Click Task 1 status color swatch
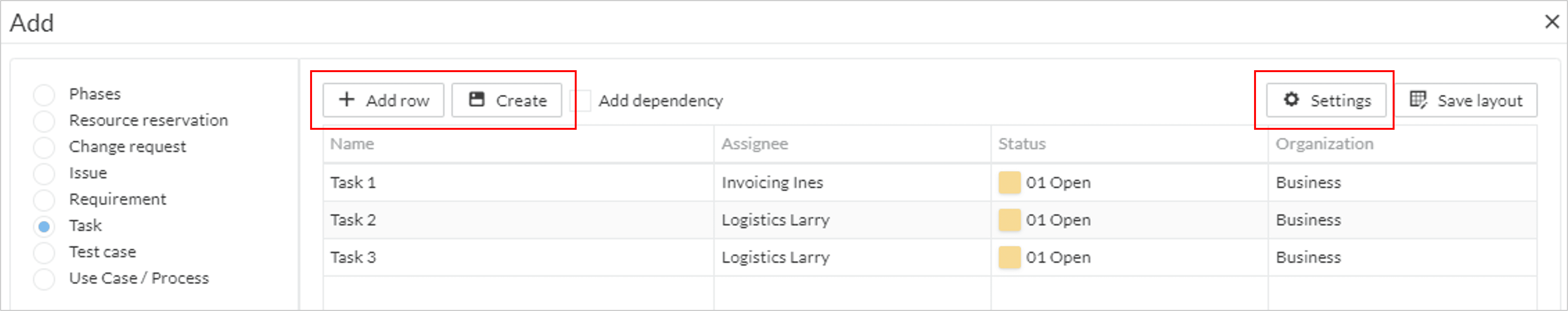 point(1009,183)
